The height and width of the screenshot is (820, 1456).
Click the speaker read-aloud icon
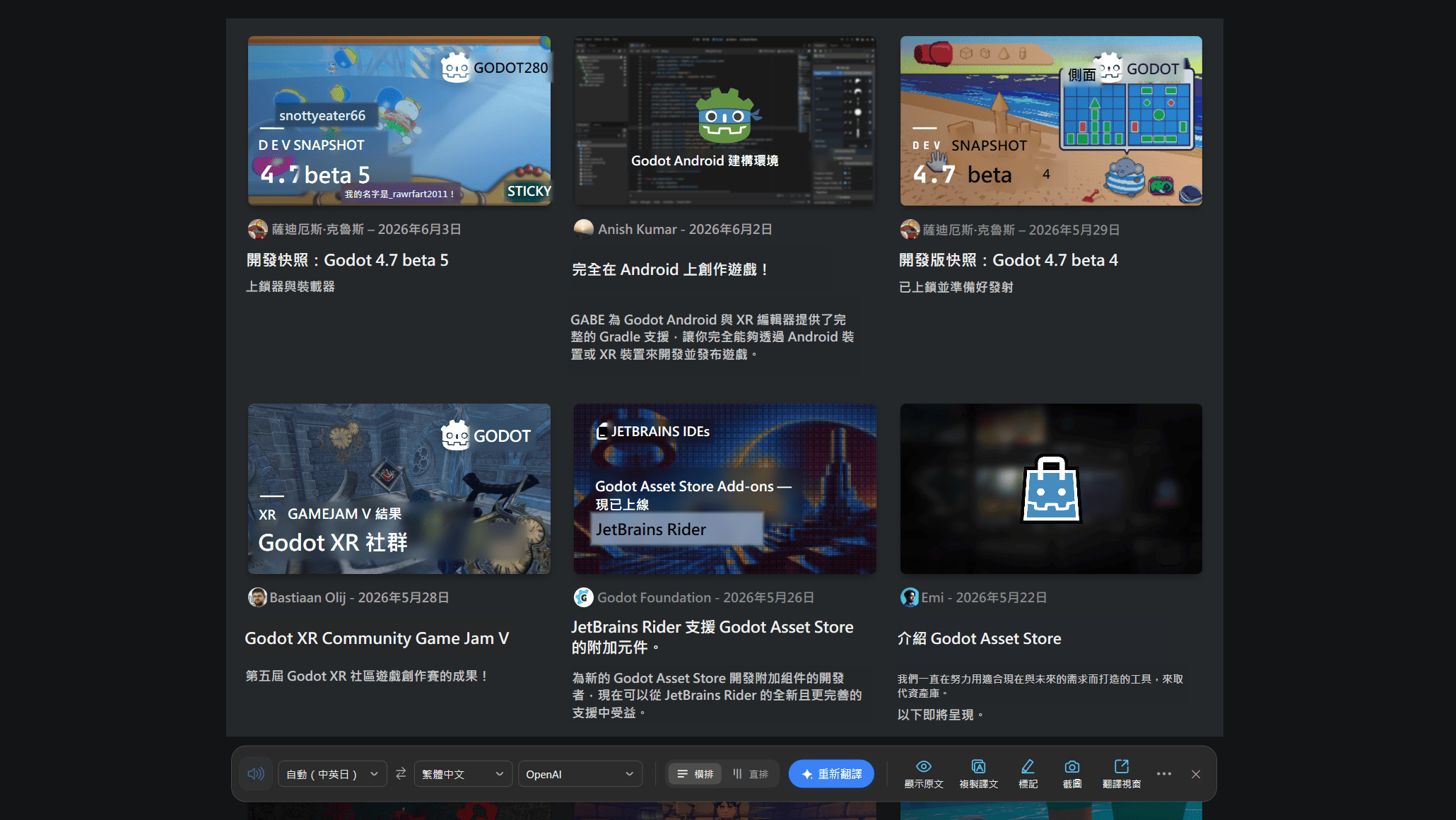256,774
